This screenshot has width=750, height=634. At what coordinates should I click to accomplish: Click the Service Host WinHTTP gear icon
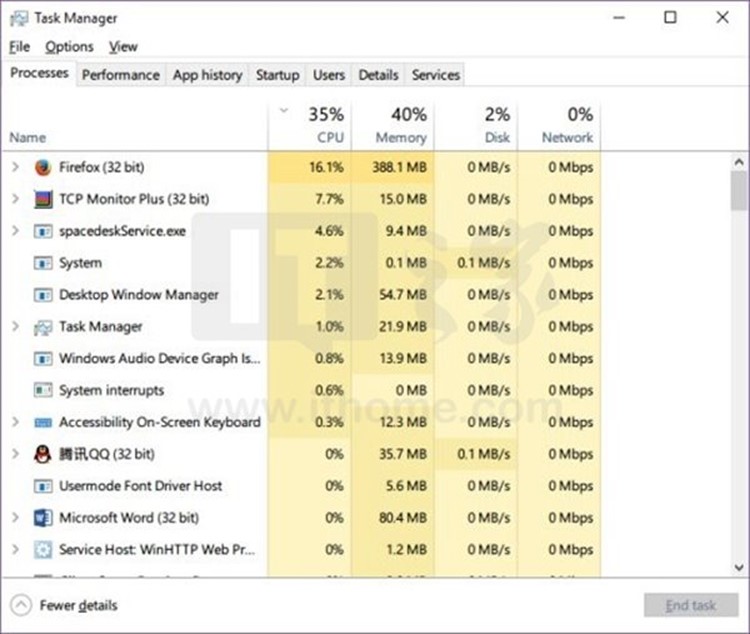tap(43, 550)
